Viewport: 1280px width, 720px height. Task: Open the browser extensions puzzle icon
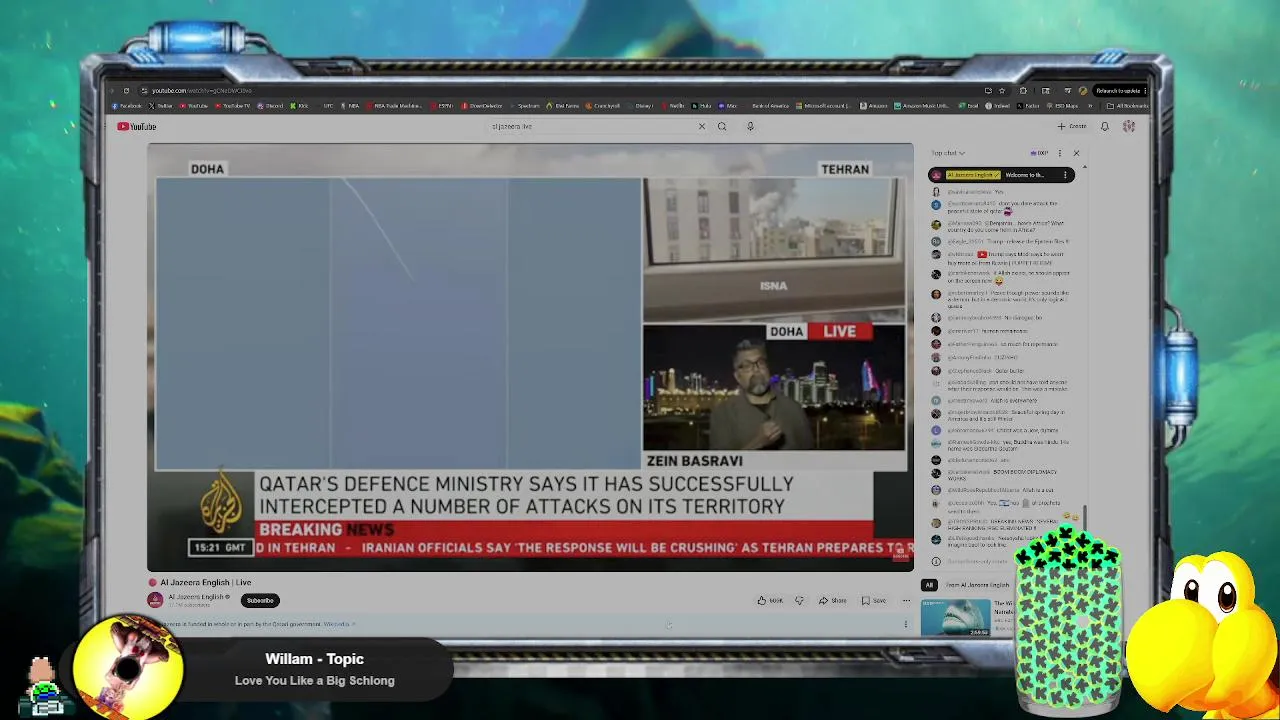pyautogui.click(x=1023, y=90)
